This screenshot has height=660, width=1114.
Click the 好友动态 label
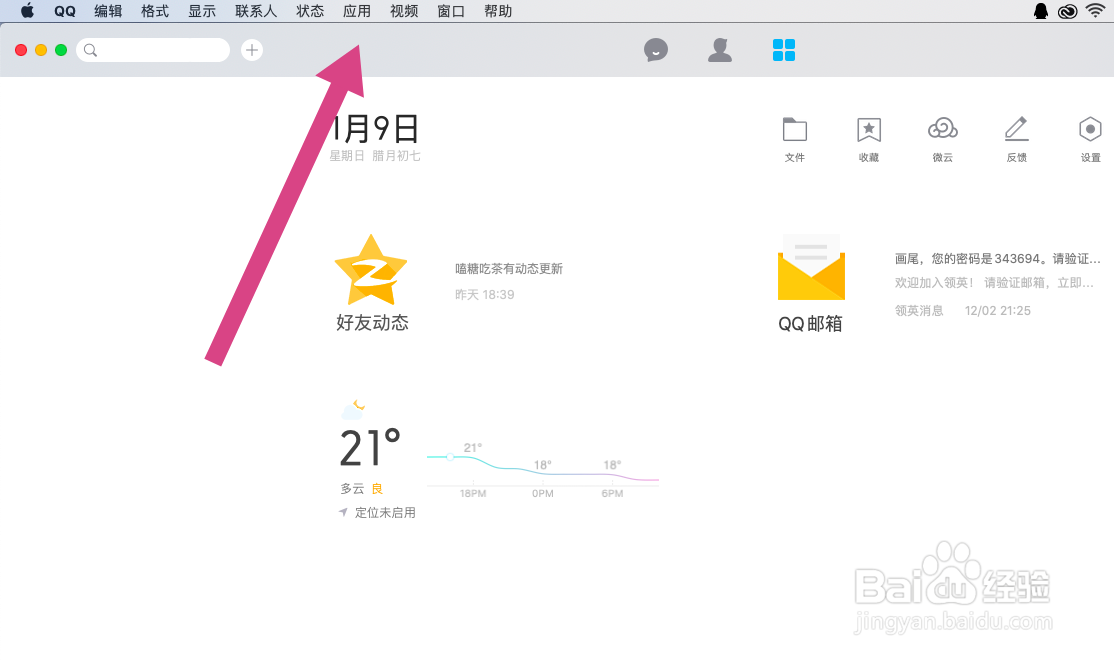pyautogui.click(x=372, y=323)
